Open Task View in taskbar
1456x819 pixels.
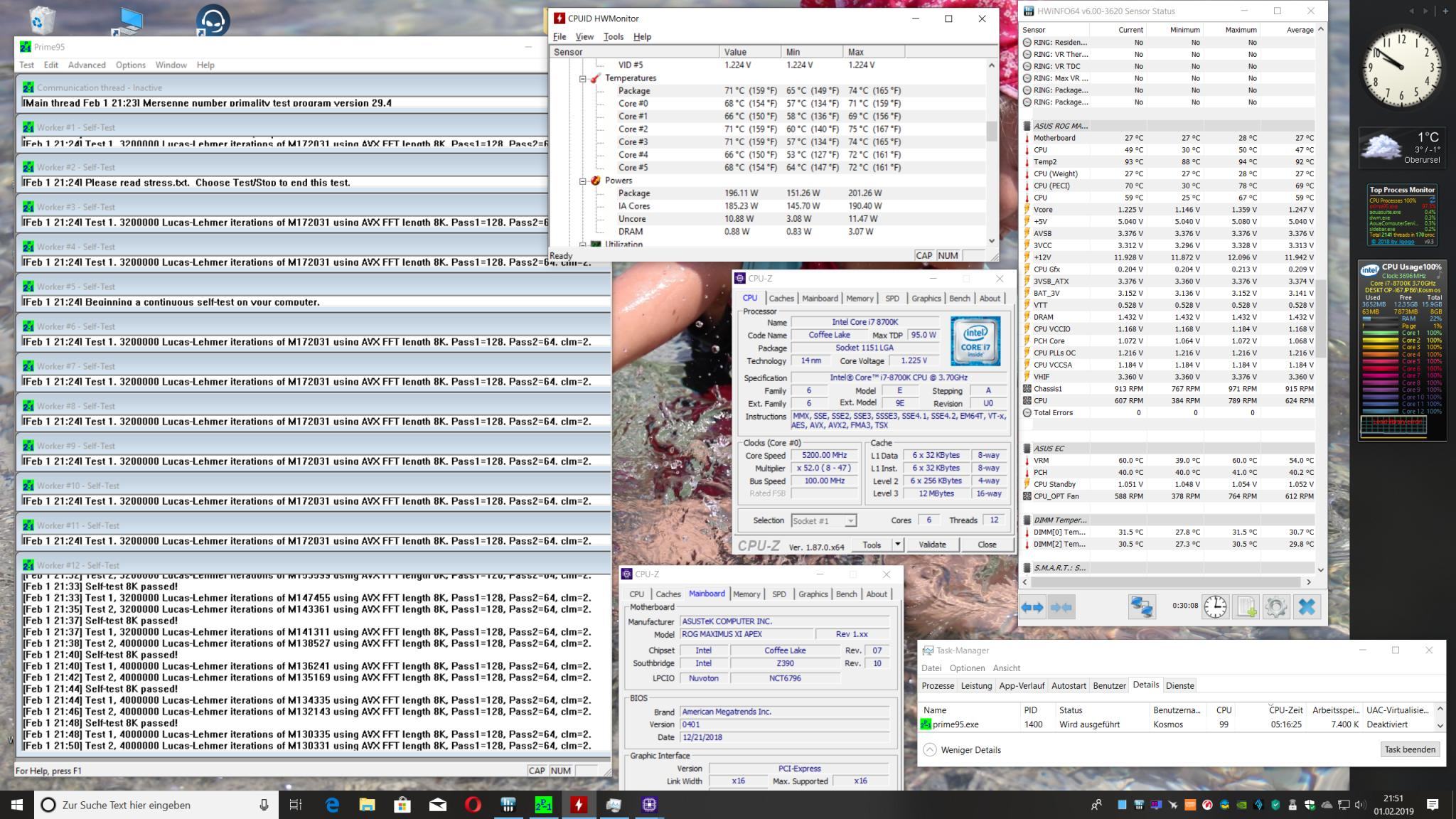(x=295, y=805)
